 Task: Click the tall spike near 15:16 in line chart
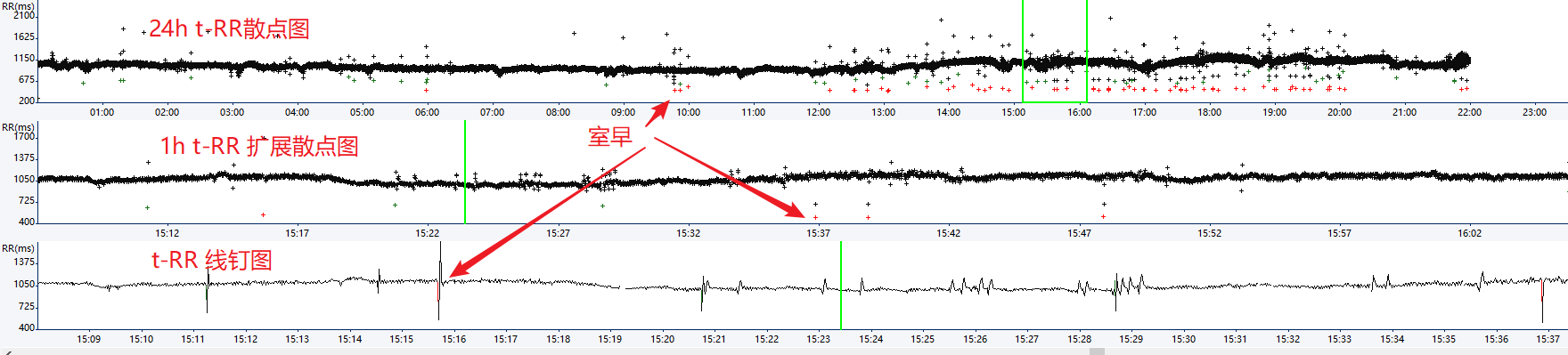[x=439, y=280]
